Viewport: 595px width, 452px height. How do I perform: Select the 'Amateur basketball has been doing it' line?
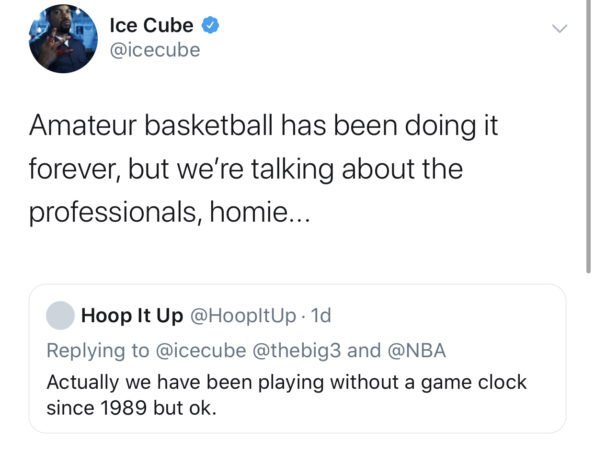264,126
